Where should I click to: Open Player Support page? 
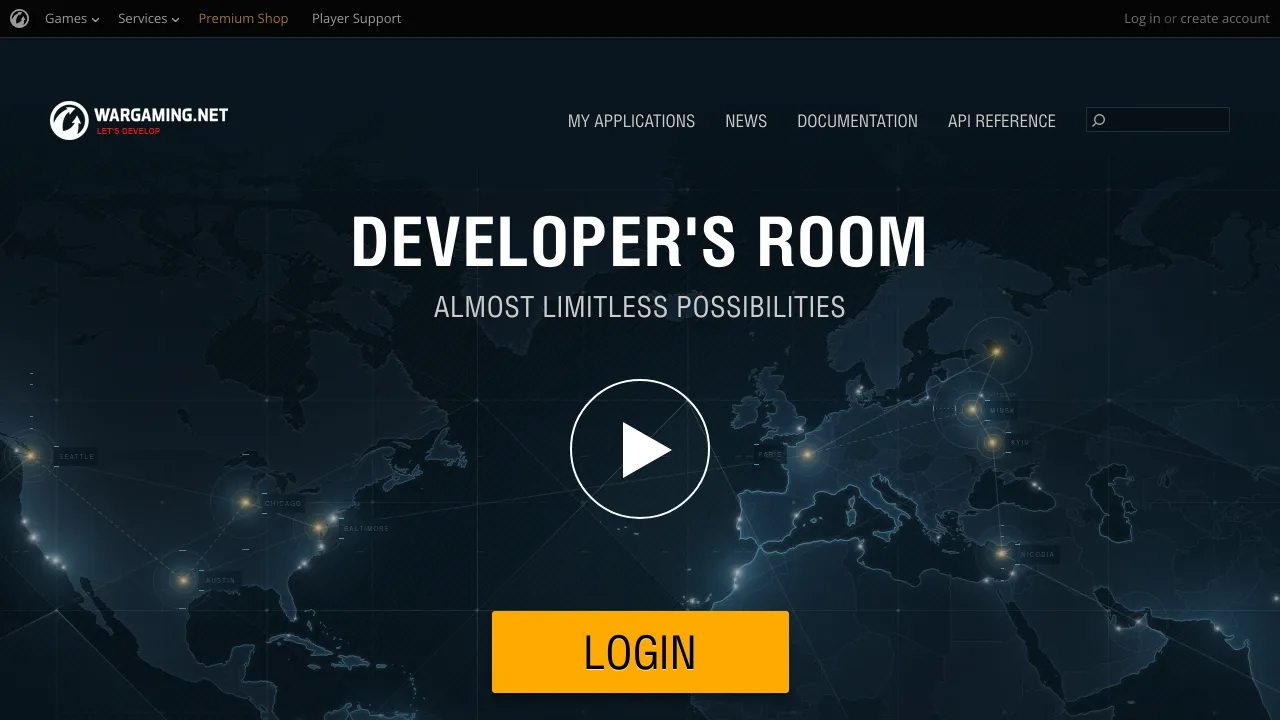(356, 18)
